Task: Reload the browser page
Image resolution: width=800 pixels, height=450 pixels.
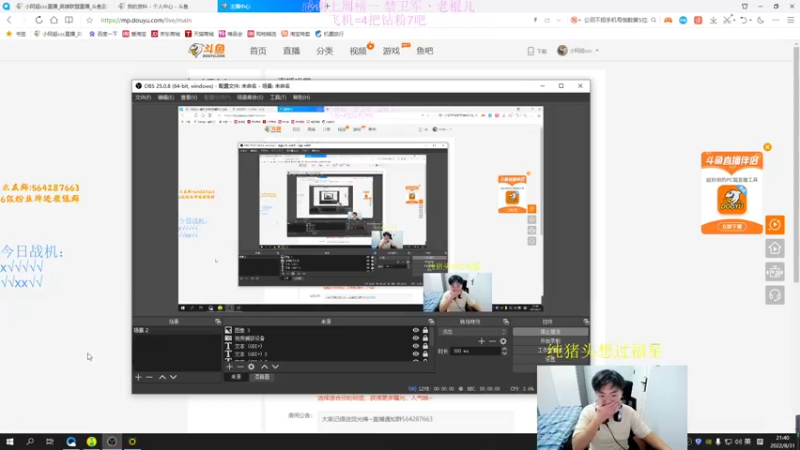Action: 39,20
